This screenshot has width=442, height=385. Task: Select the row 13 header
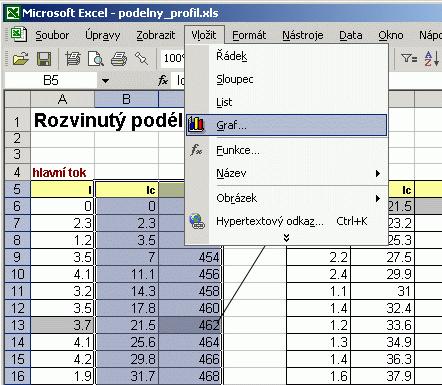pos(17,325)
